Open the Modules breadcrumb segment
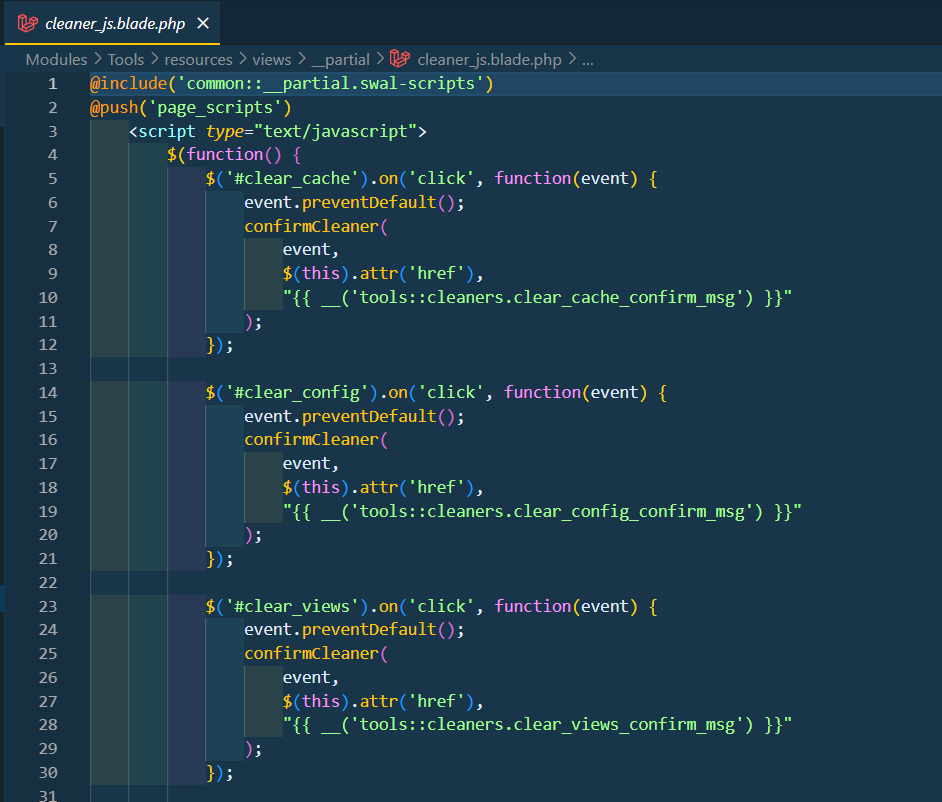The width and height of the screenshot is (942, 802). click(56, 59)
